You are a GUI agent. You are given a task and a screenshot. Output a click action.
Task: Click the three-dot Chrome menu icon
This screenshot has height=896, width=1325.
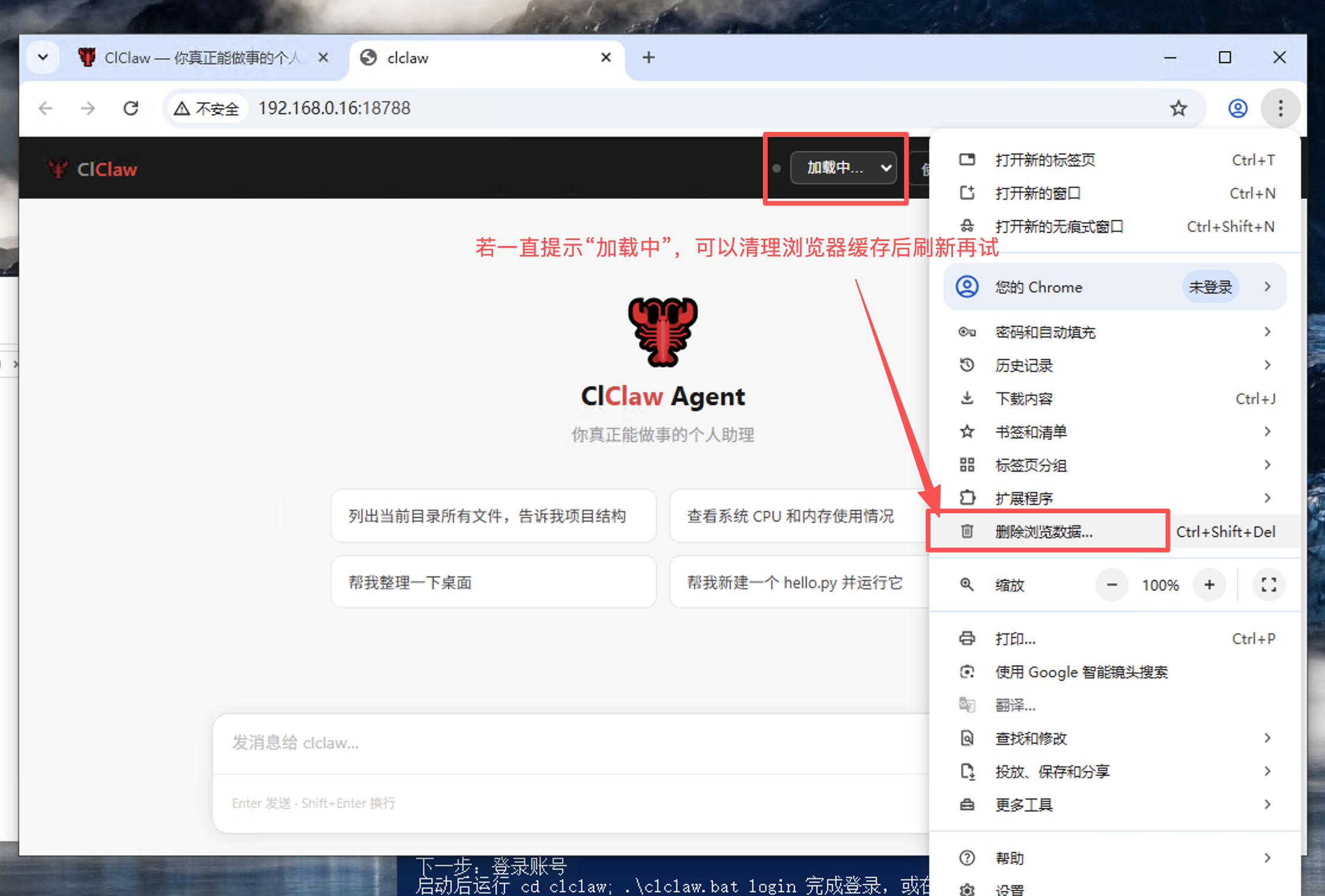[x=1280, y=108]
